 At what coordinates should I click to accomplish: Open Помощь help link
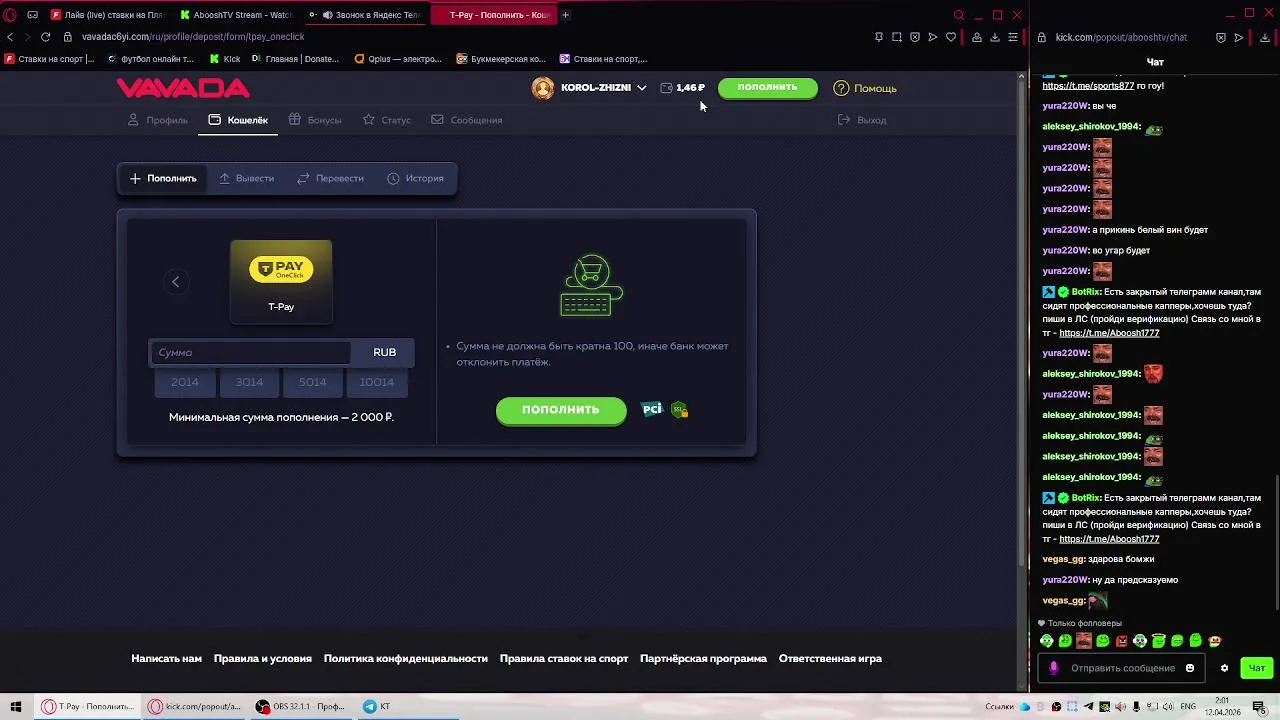point(865,88)
